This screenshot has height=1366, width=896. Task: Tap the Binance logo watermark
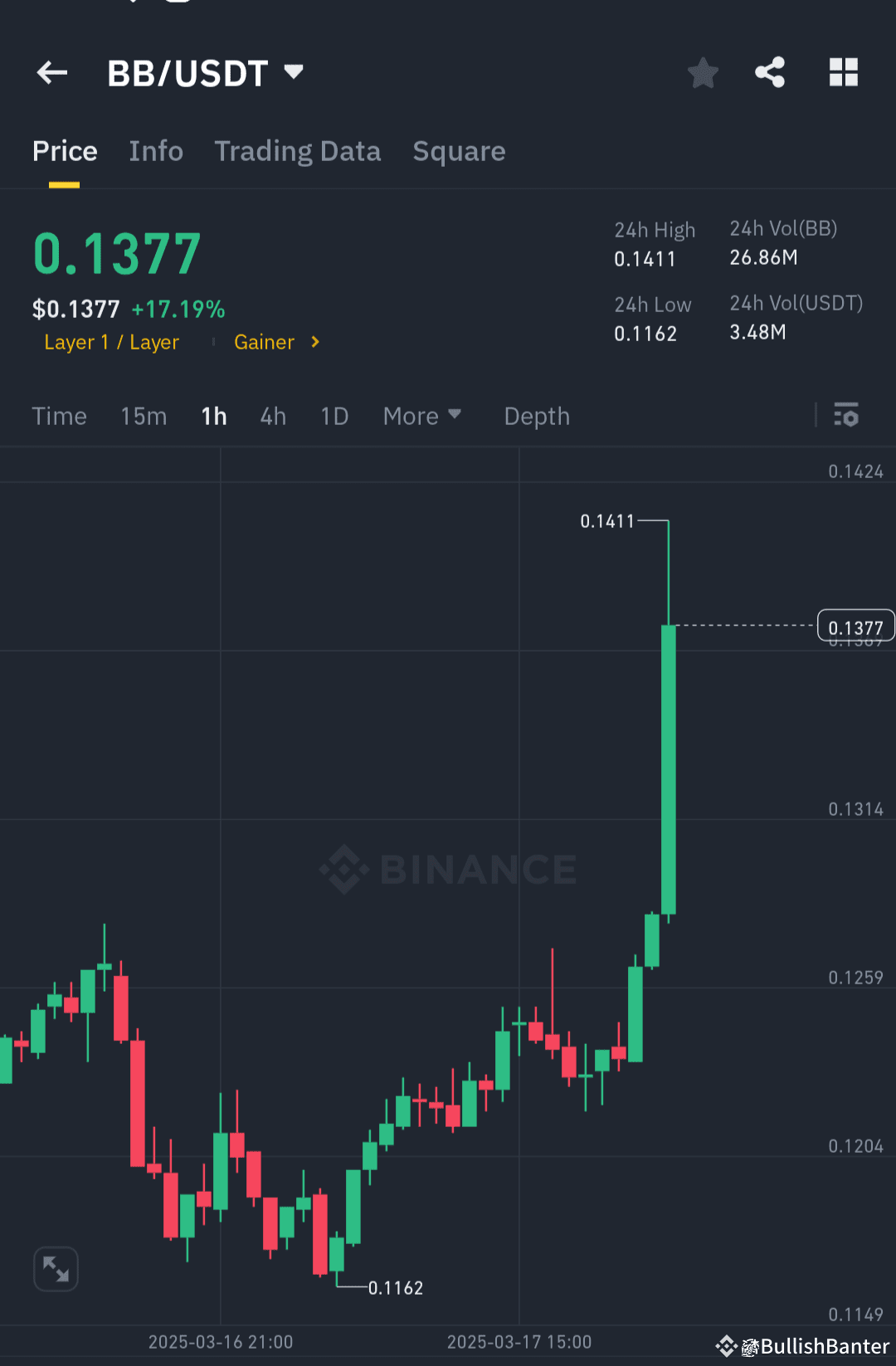(x=448, y=869)
